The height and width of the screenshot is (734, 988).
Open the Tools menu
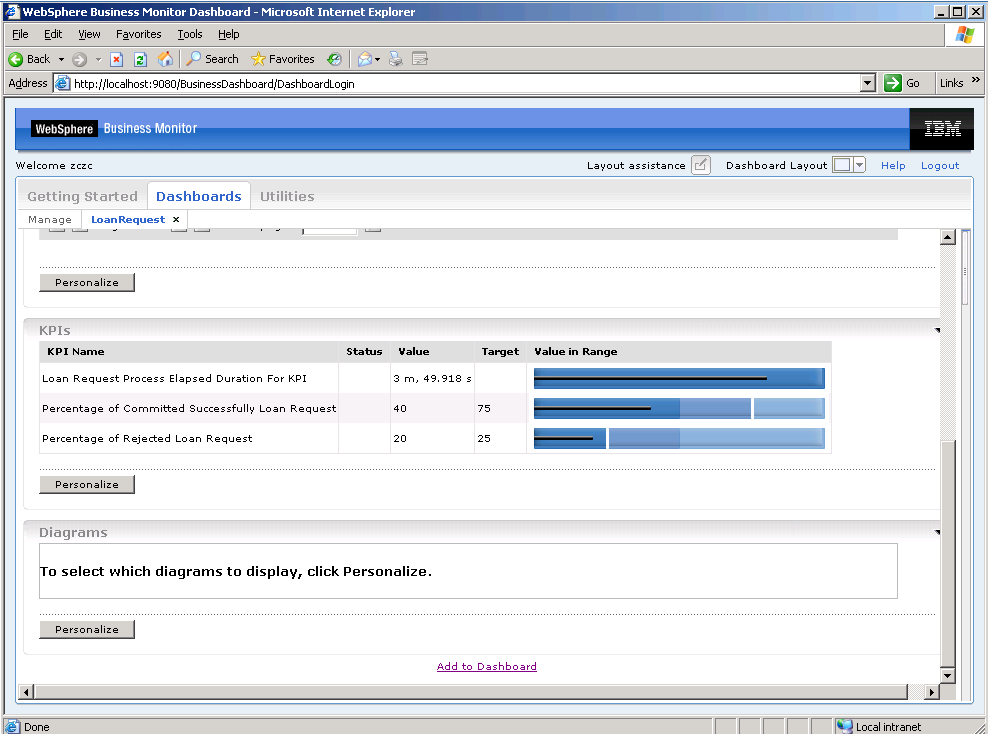click(190, 34)
